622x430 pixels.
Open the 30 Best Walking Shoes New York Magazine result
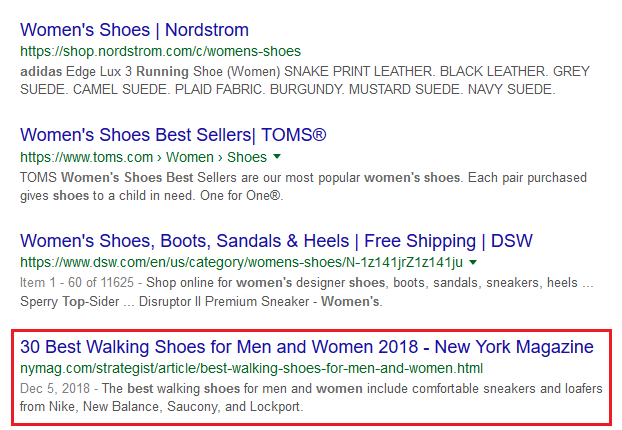tap(307, 347)
